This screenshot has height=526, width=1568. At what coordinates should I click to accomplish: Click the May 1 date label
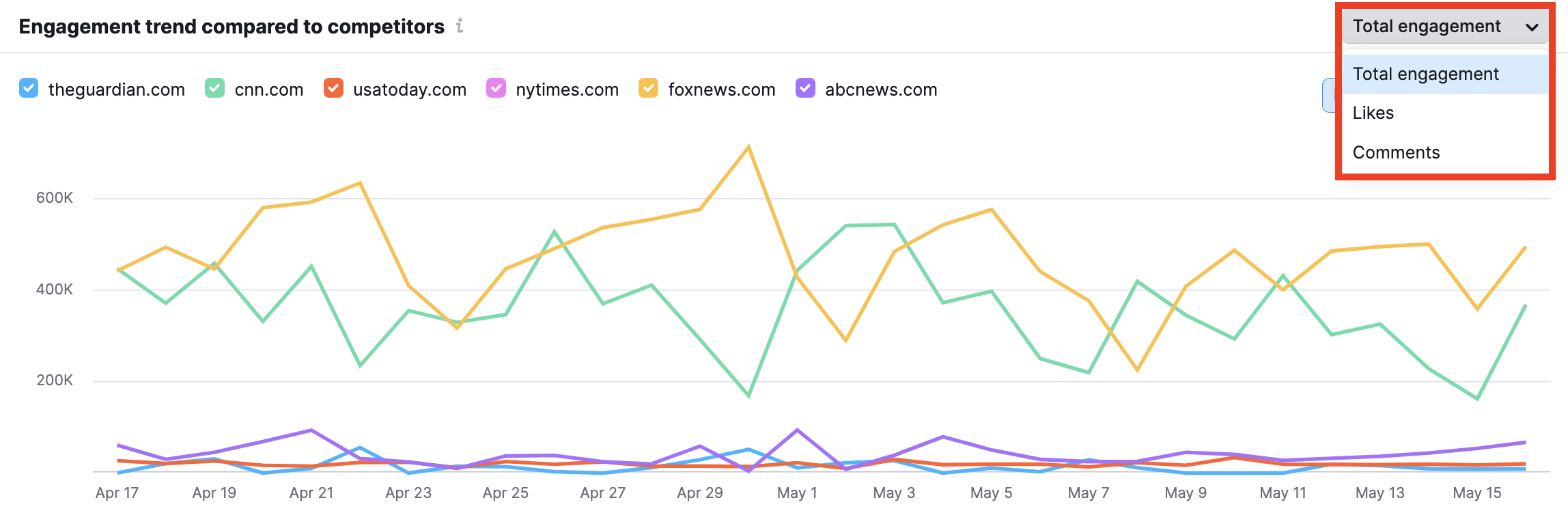[797, 493]
